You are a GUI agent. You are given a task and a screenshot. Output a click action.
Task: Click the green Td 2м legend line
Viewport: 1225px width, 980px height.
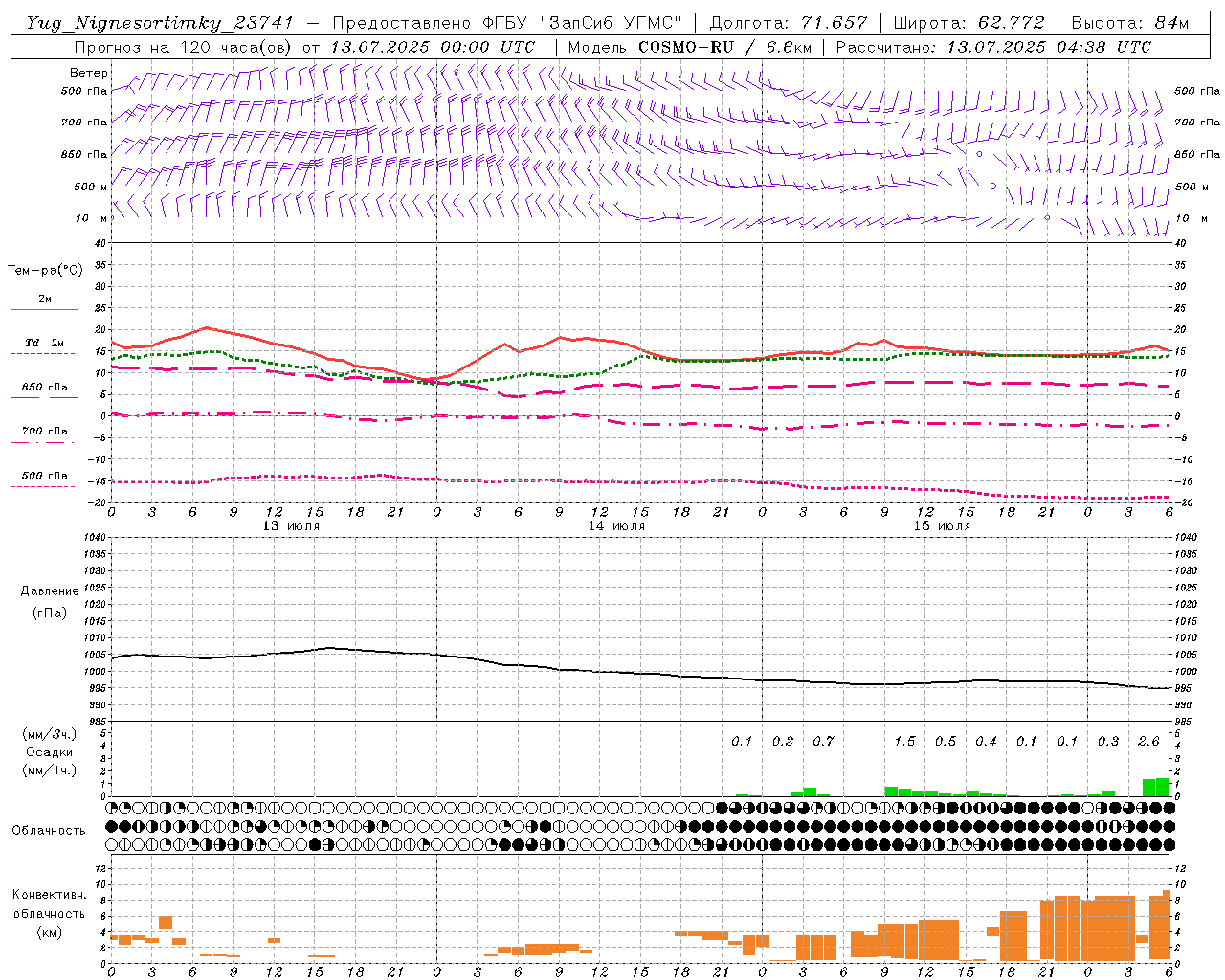[43, 354]
